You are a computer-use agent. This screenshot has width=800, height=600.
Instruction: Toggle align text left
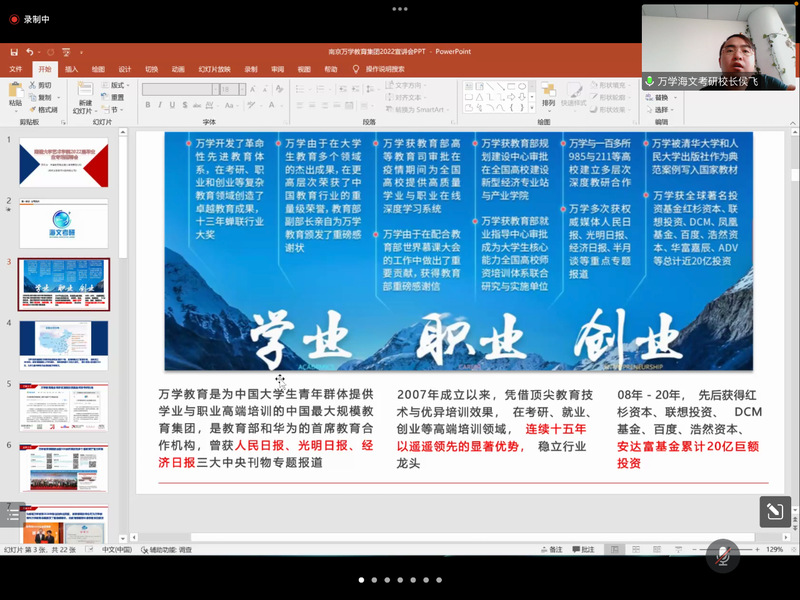click(299, 106)
